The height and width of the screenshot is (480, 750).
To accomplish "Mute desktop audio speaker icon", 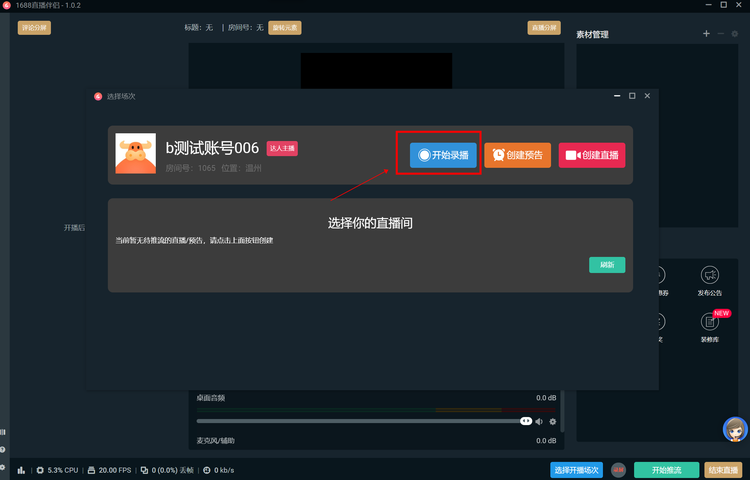I will coord(539,422).
